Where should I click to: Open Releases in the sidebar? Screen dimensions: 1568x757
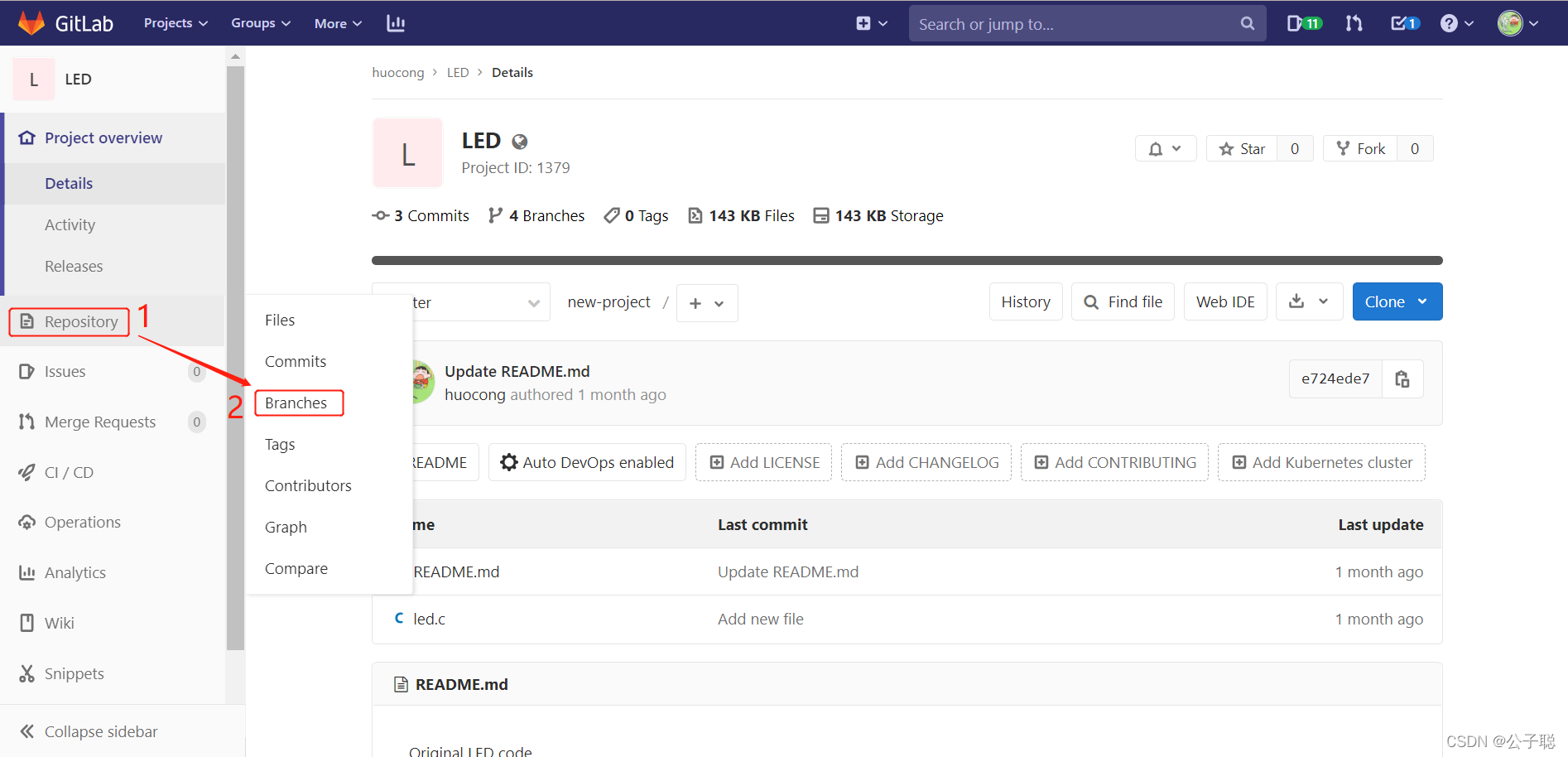coord(74,266)
